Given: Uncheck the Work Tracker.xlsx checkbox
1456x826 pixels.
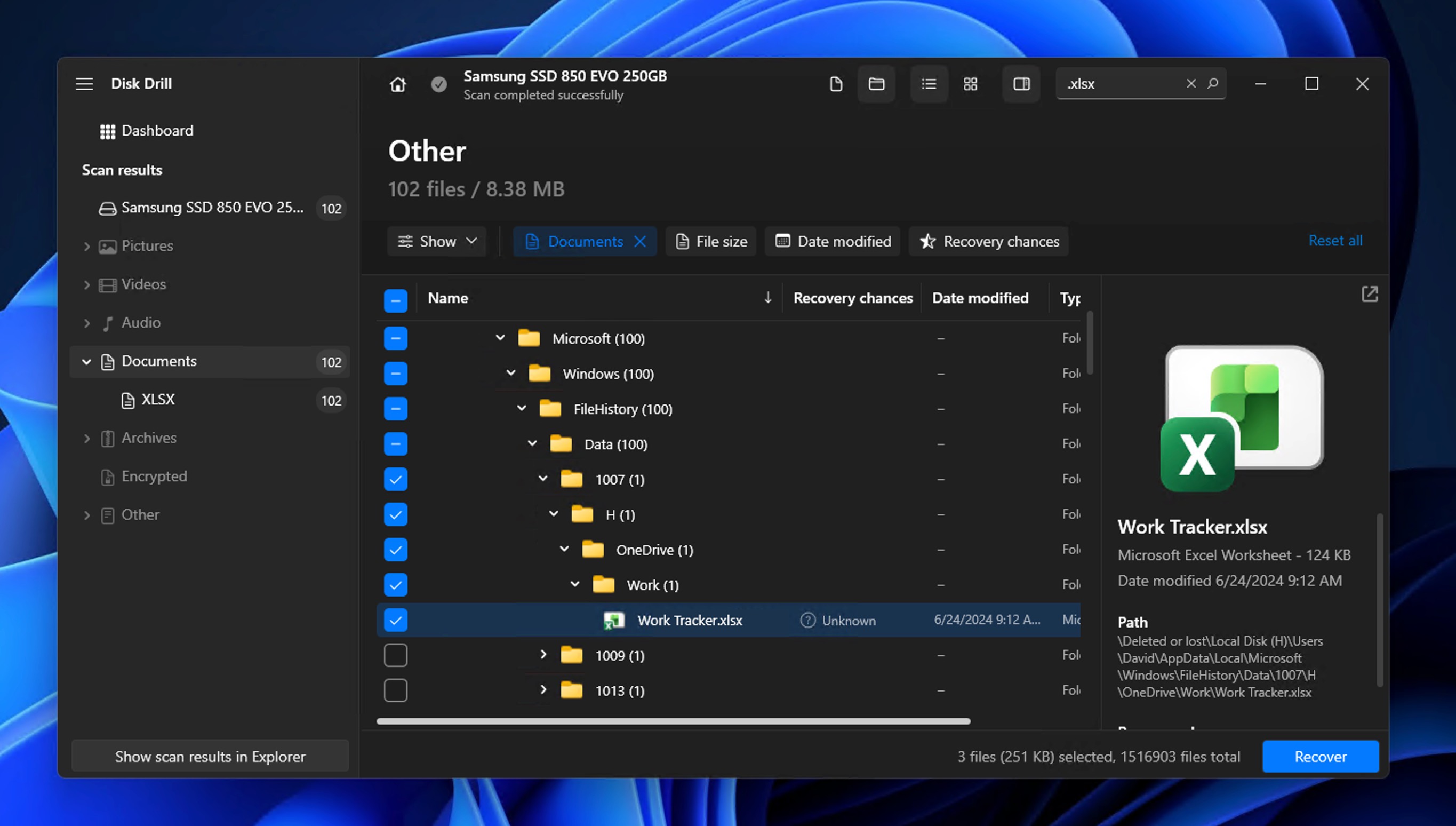Looking at the screenshot, I should pos(396,620).
